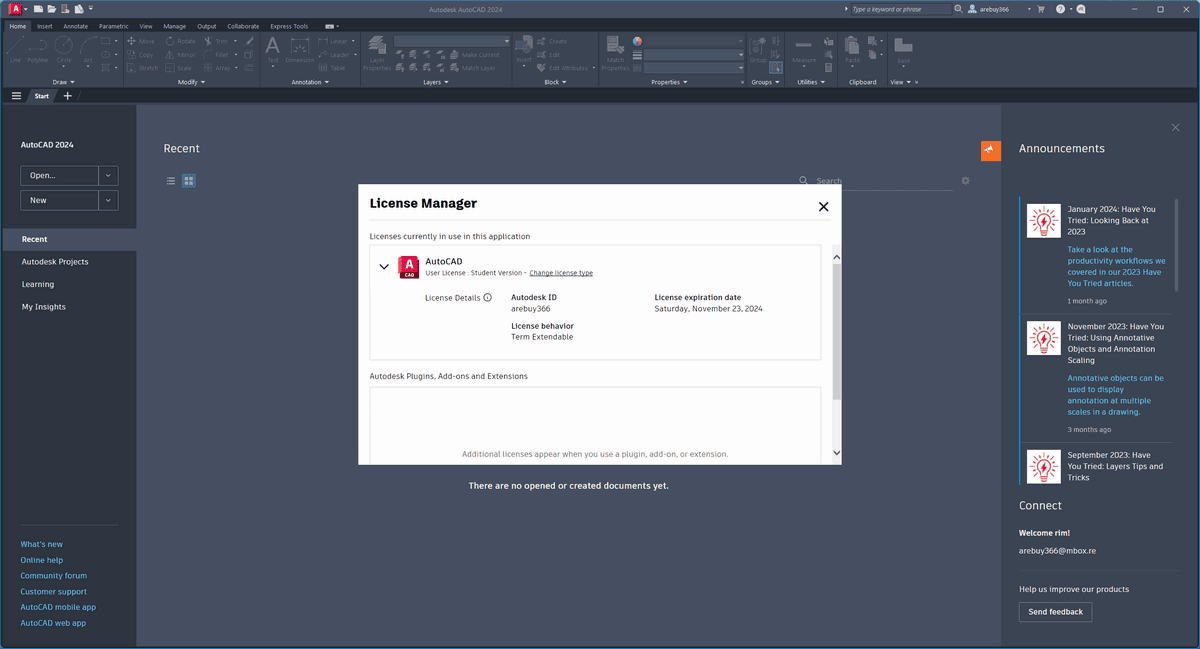Screen dimensions: 1200x649
Task: Collapse the AutoCAD license details entry
Action: pos(384,266)
